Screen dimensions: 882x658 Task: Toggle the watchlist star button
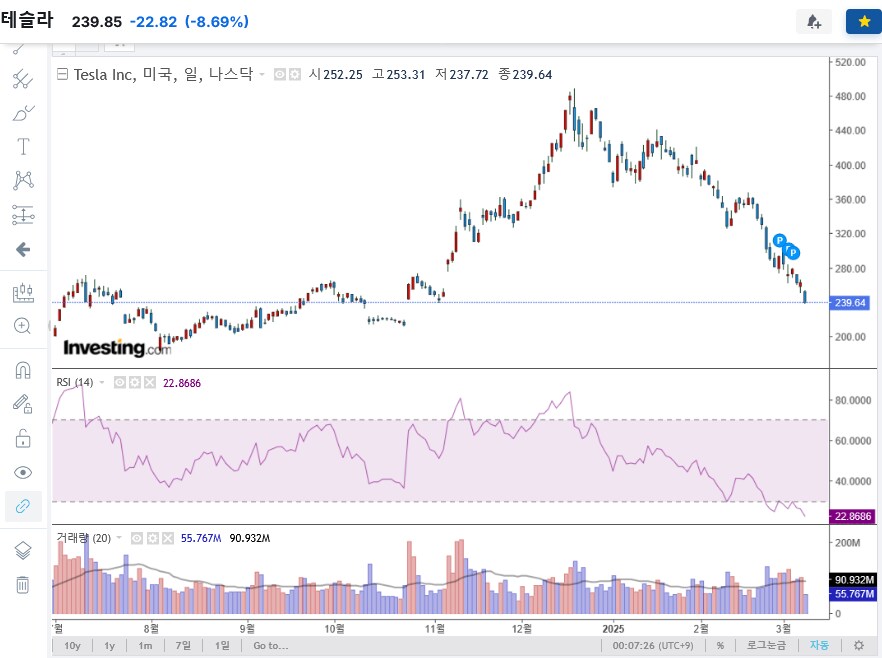(864, 22)
